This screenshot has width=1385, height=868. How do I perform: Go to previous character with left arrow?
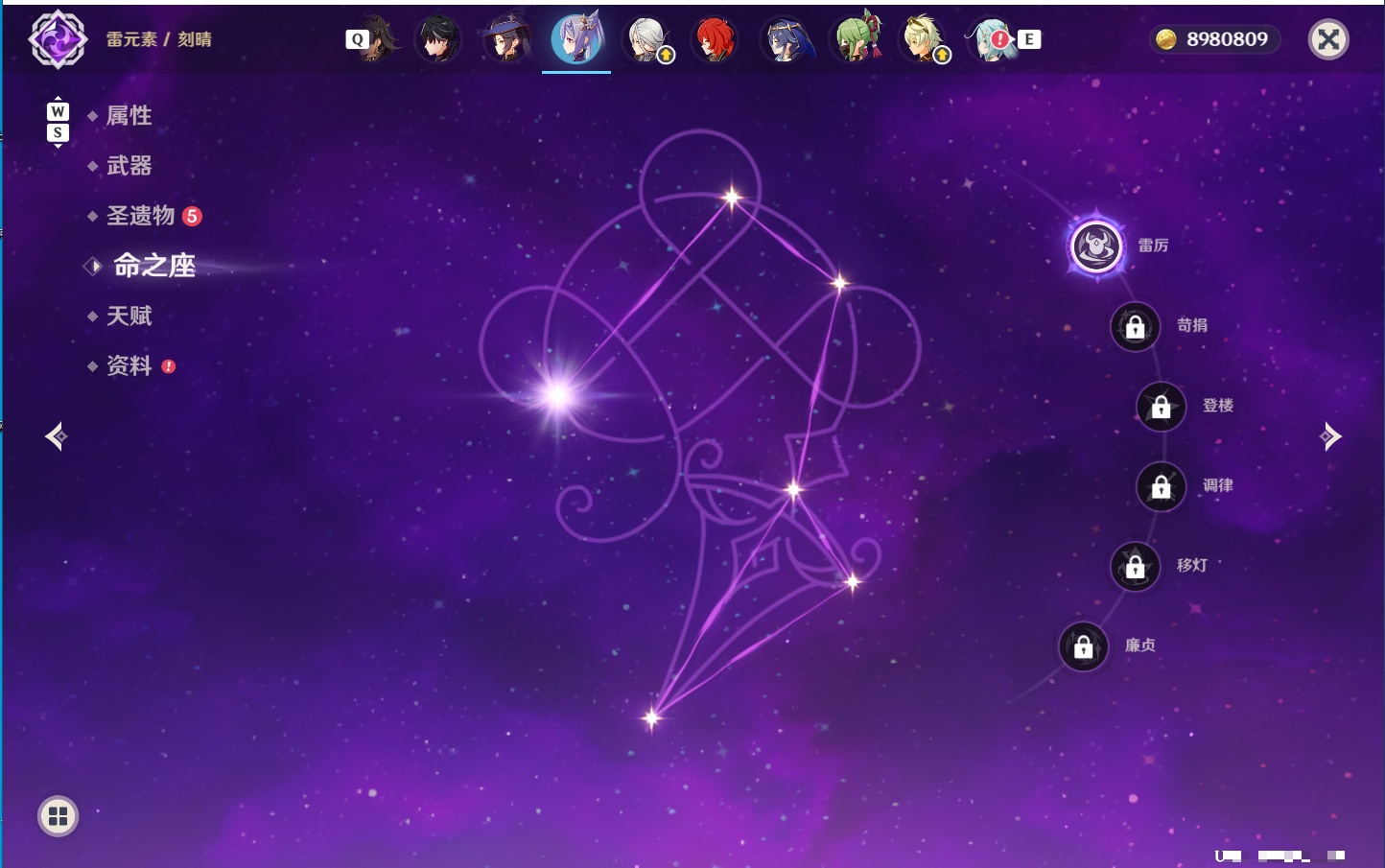(x=57, y=436)
